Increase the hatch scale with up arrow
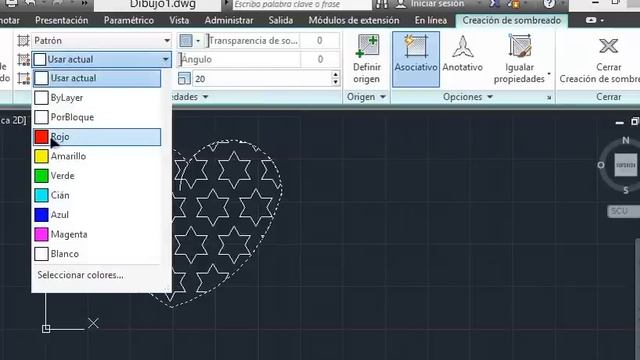The image size is (640, 360). [x=336, y=75]
